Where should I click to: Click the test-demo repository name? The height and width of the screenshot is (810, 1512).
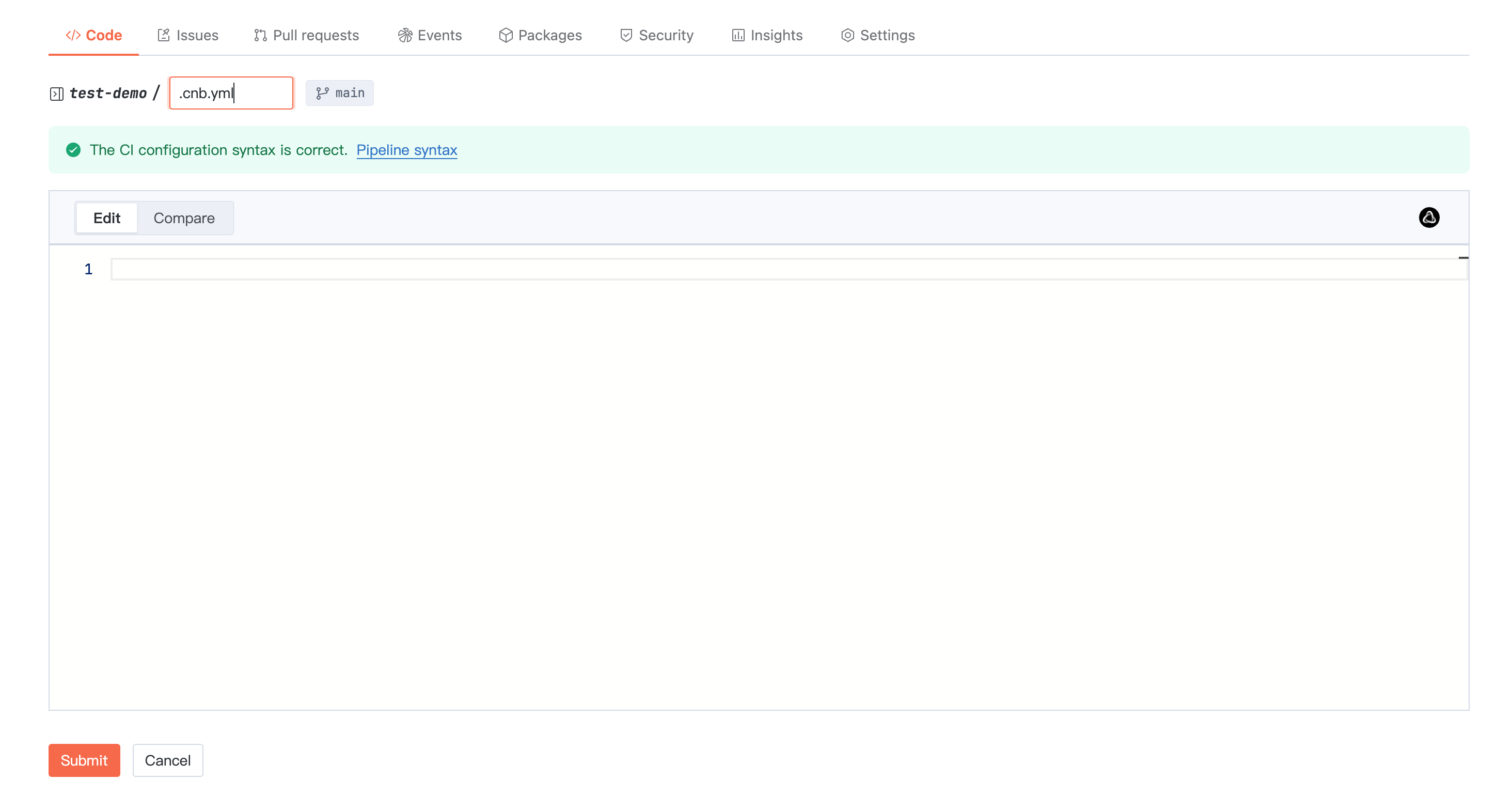tap(108, 94)
